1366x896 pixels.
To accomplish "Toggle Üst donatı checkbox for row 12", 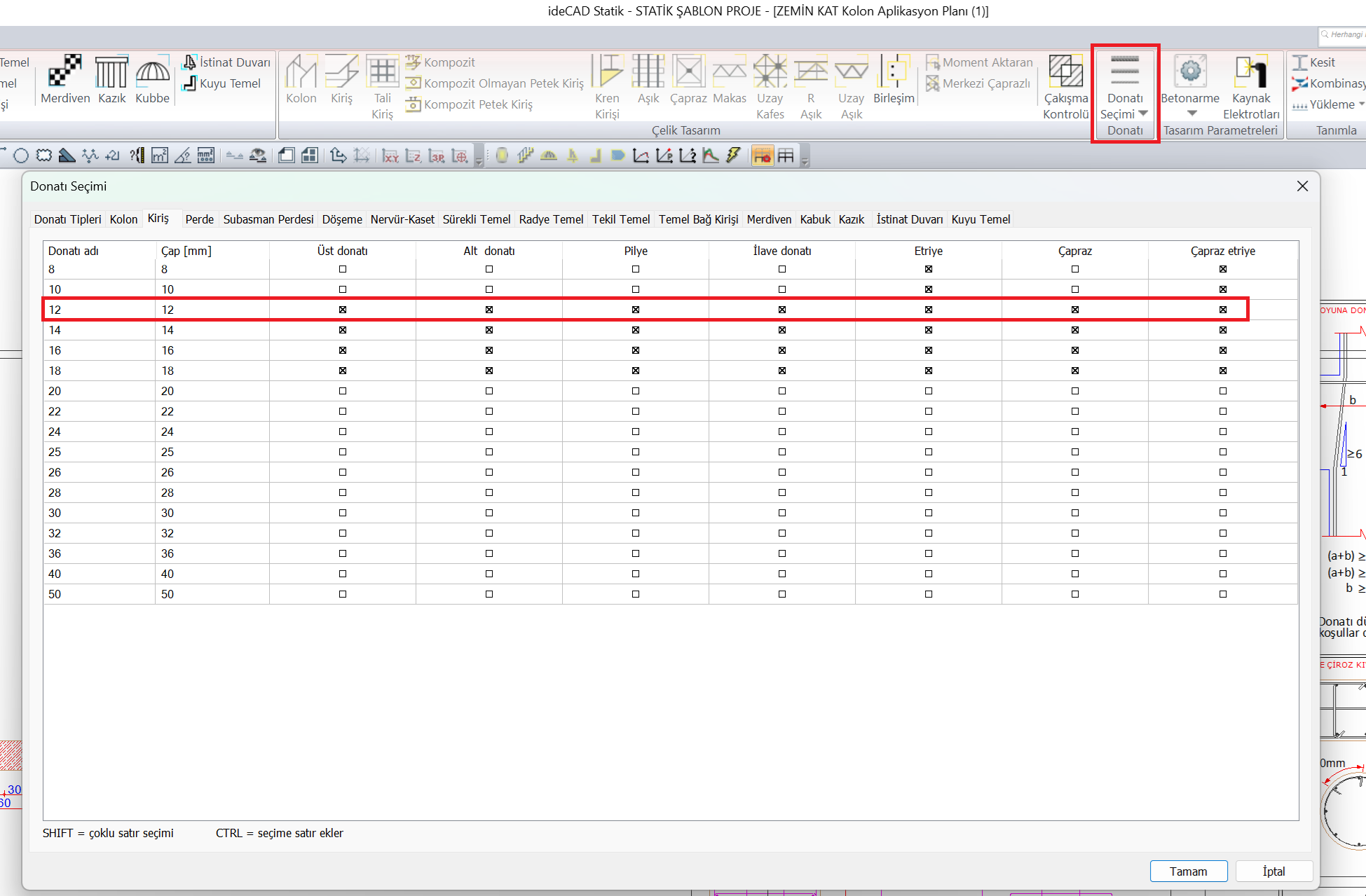I will (x=343, y=310).
